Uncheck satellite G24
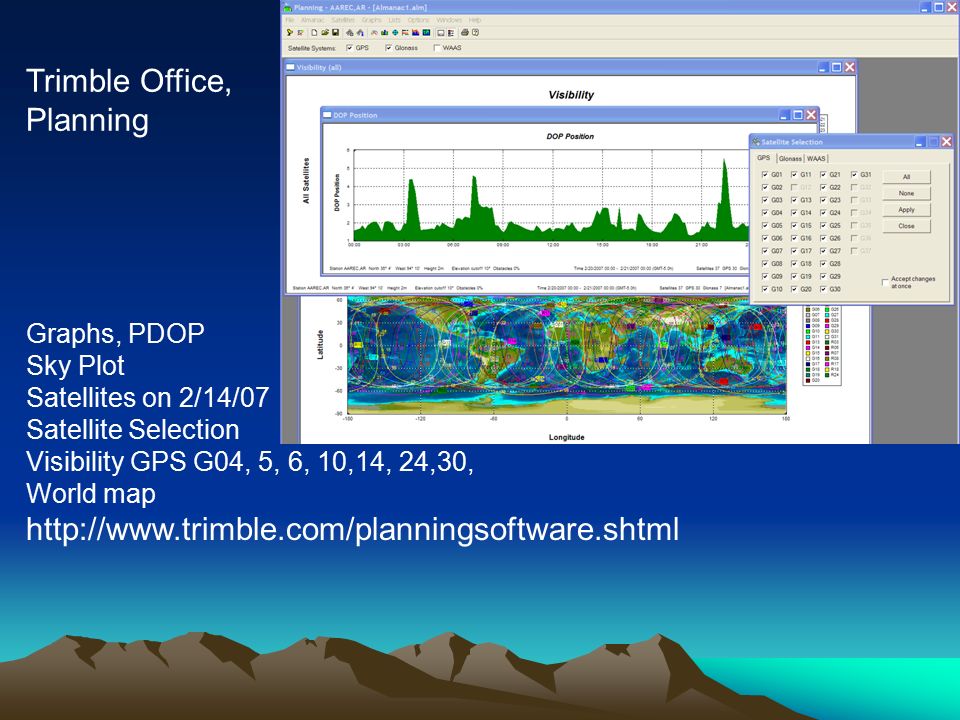960x720 pixels. coord(823,212)
